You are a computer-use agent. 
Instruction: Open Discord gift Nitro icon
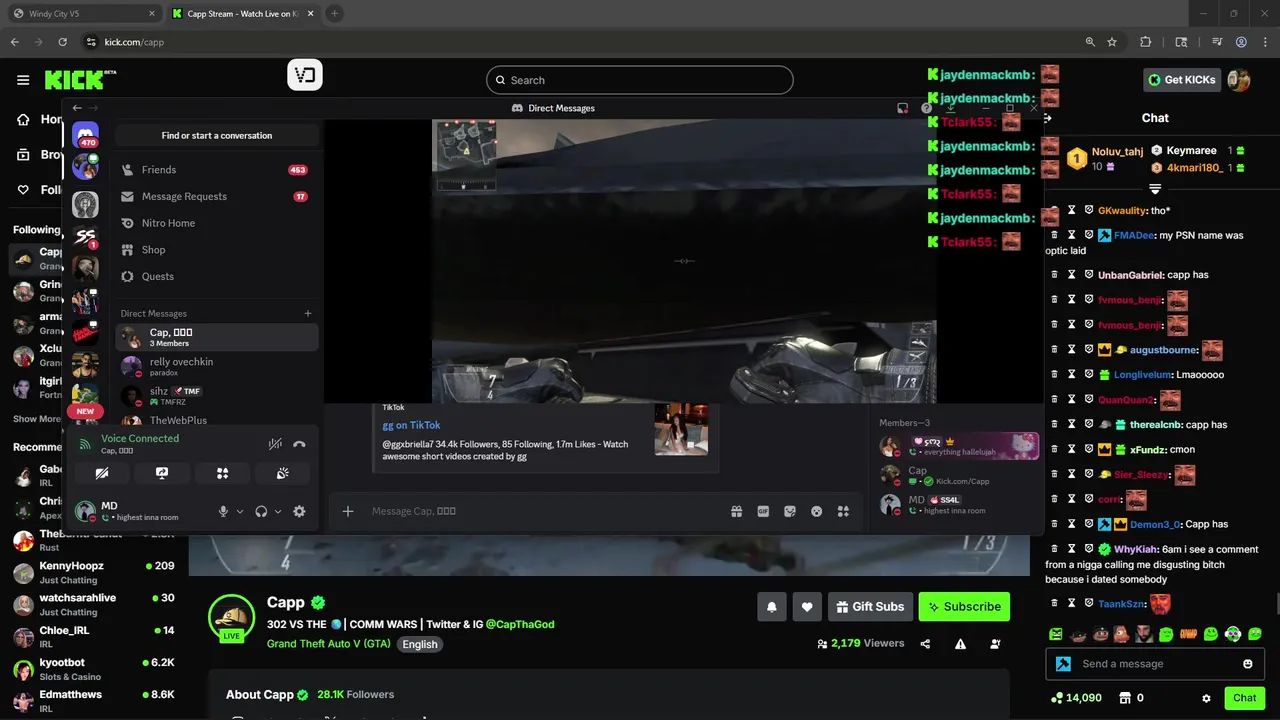click(737, 511)
